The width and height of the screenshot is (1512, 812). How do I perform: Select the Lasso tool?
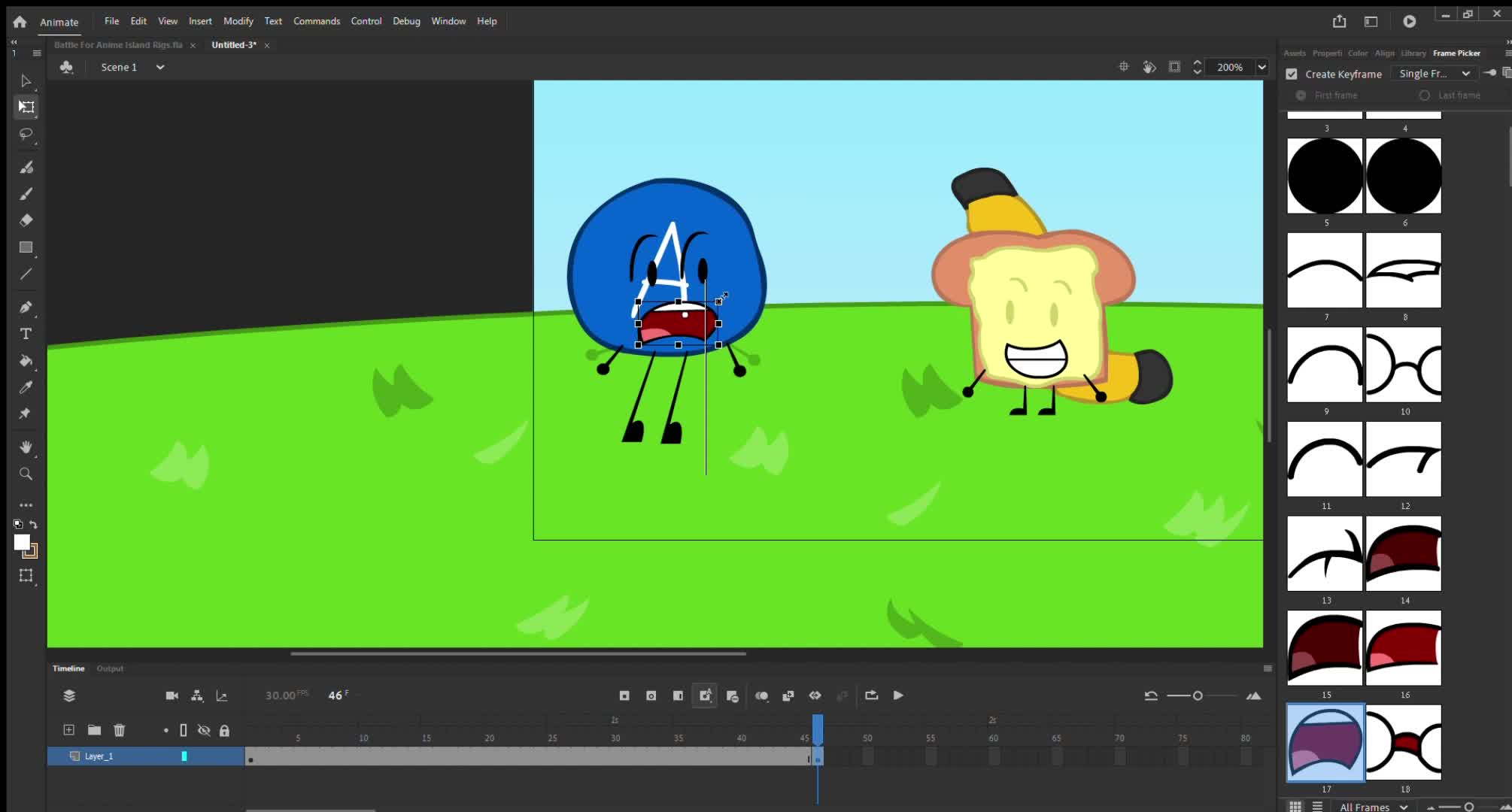(x=26, y=134)
